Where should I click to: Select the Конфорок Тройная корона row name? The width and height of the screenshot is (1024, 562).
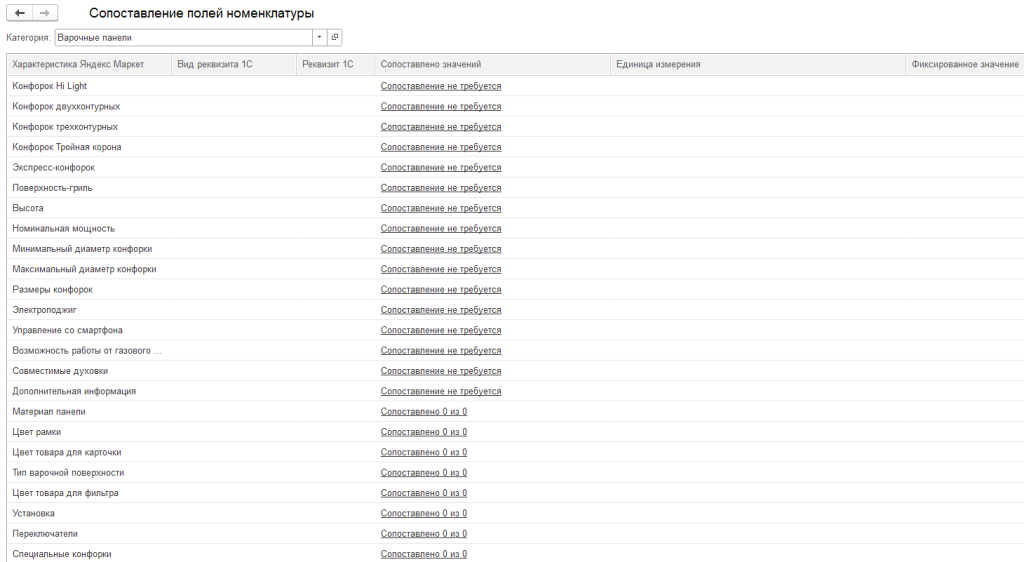67,147
